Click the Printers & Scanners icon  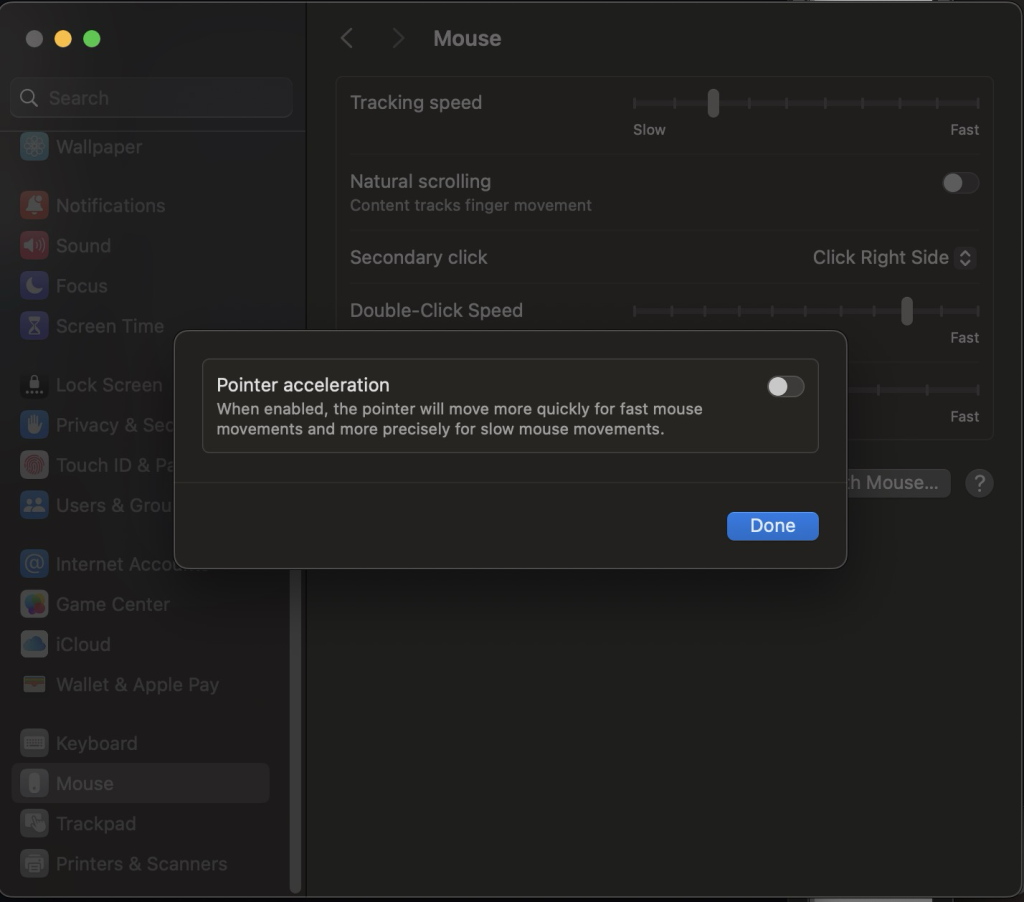tap(34, 863)
